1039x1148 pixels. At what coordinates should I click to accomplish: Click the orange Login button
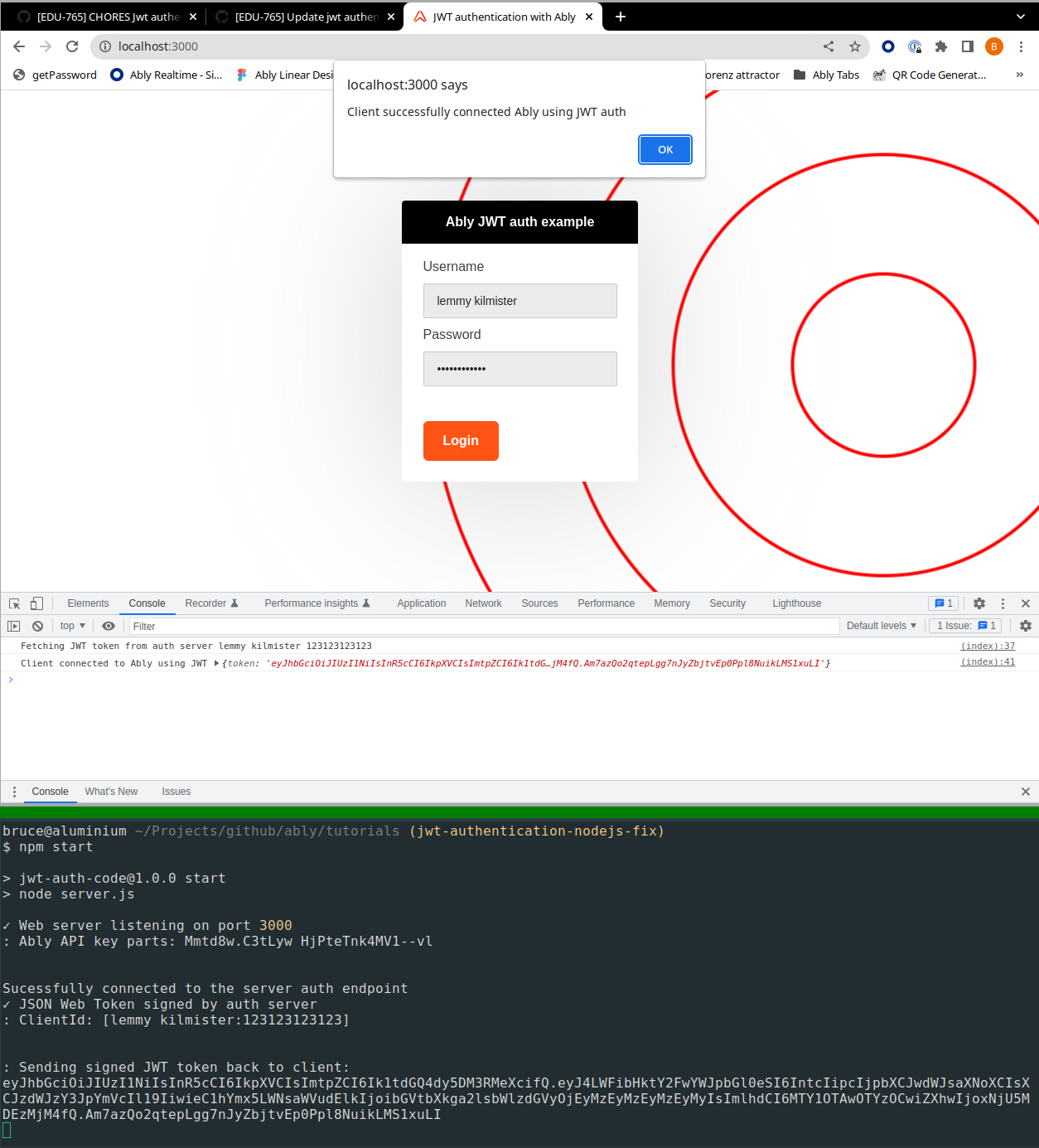461,441
